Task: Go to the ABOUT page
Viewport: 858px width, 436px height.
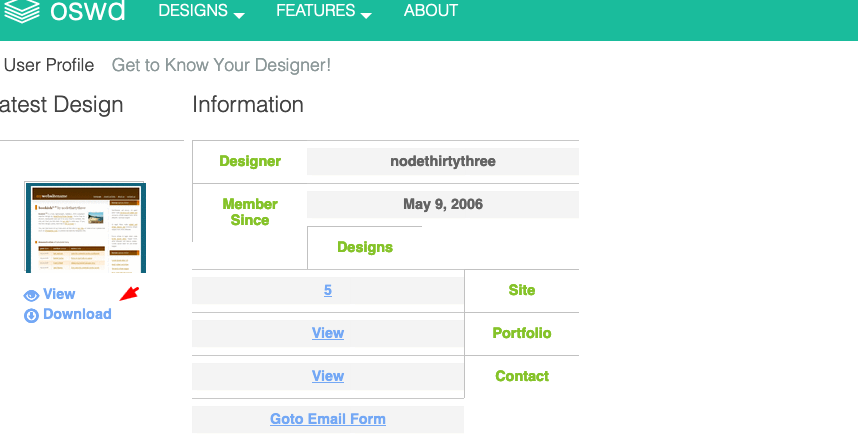Action: tap(431, 10)
